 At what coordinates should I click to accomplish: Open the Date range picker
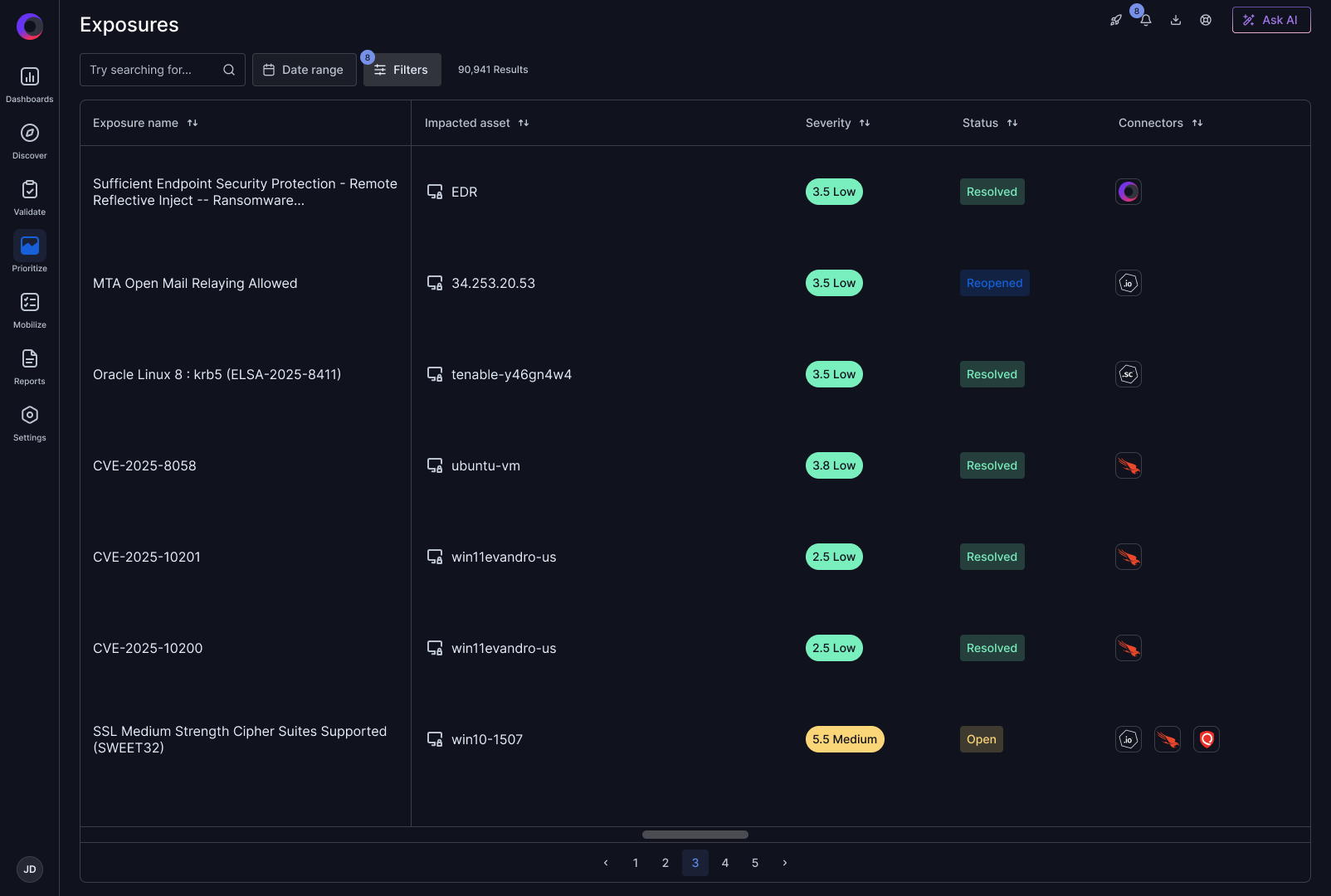[304, 70]
